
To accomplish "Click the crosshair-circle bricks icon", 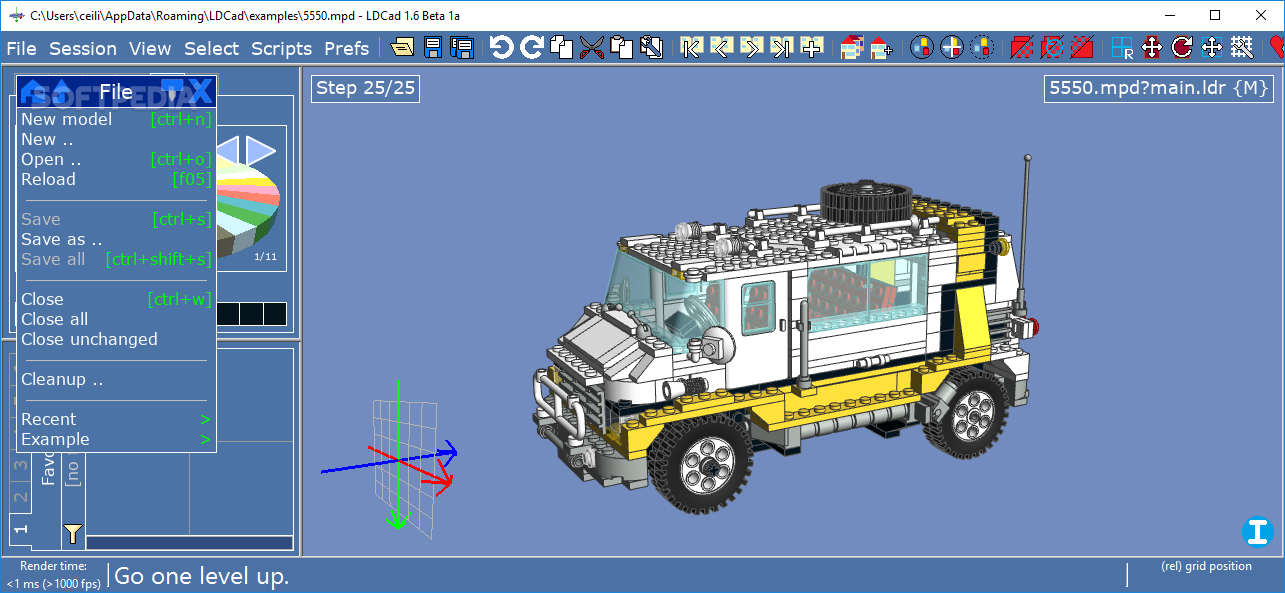I will [x=952, y=47].
